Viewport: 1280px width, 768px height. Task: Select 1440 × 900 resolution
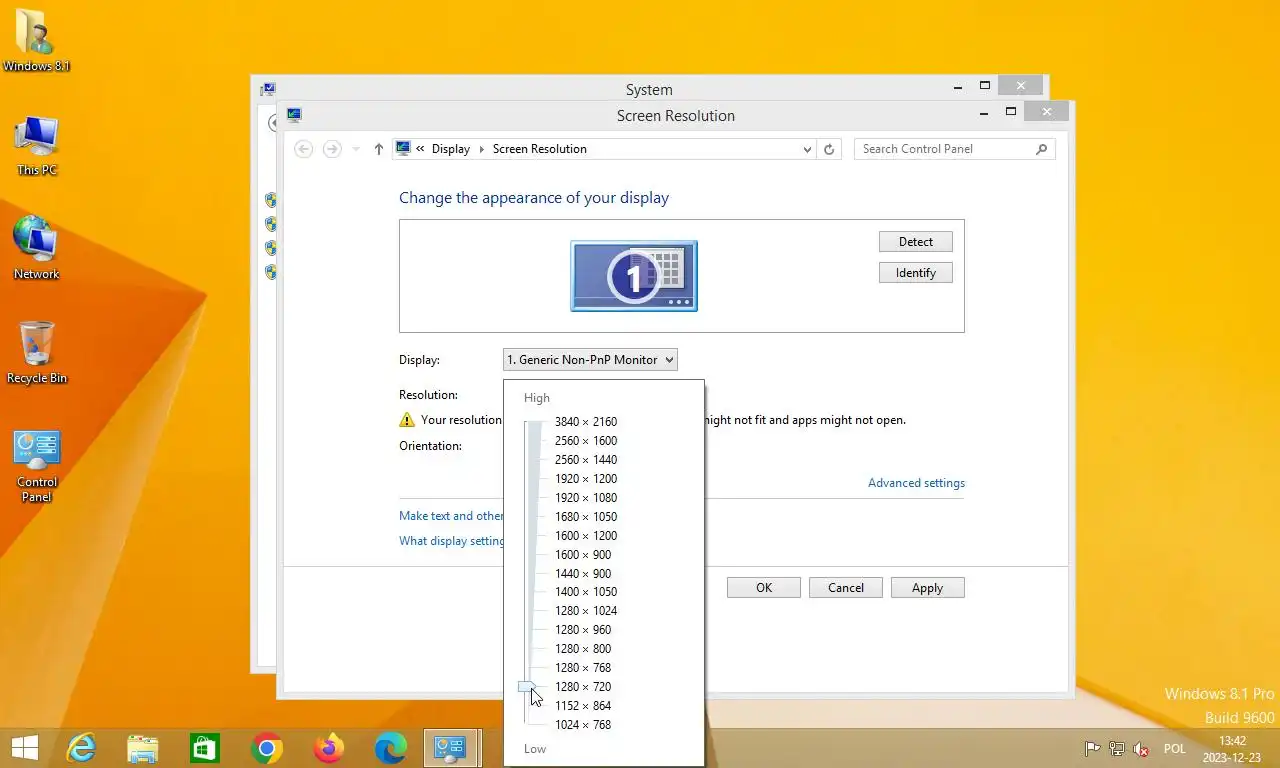pos(583,574)
